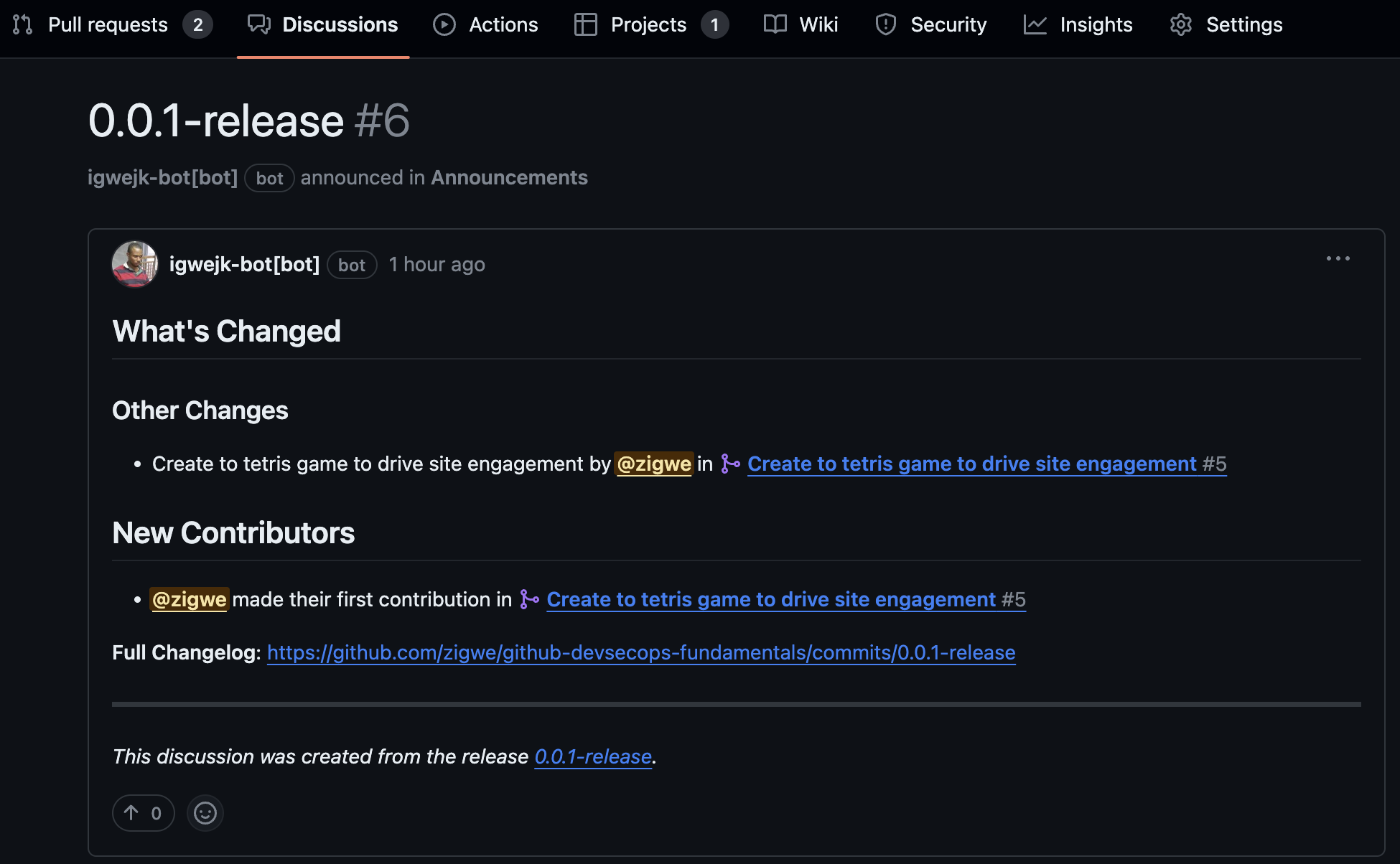Click the Wiki book icon

(x=775, y=24)
